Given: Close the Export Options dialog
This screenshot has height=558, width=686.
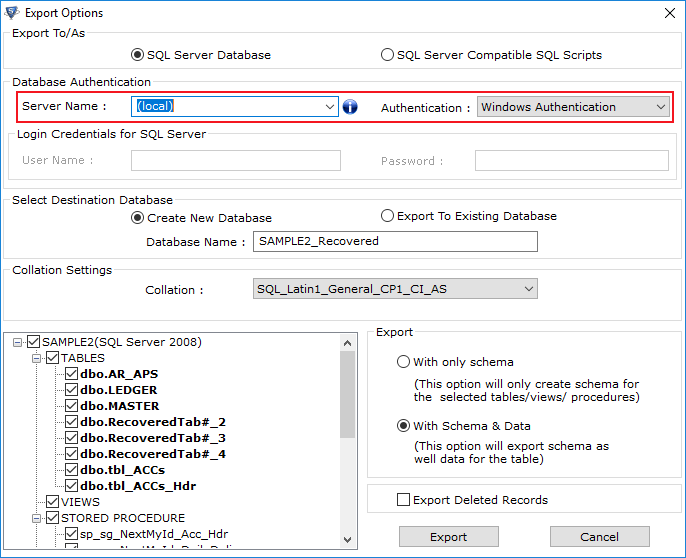Looking at the screenshot, I should 669,13.
